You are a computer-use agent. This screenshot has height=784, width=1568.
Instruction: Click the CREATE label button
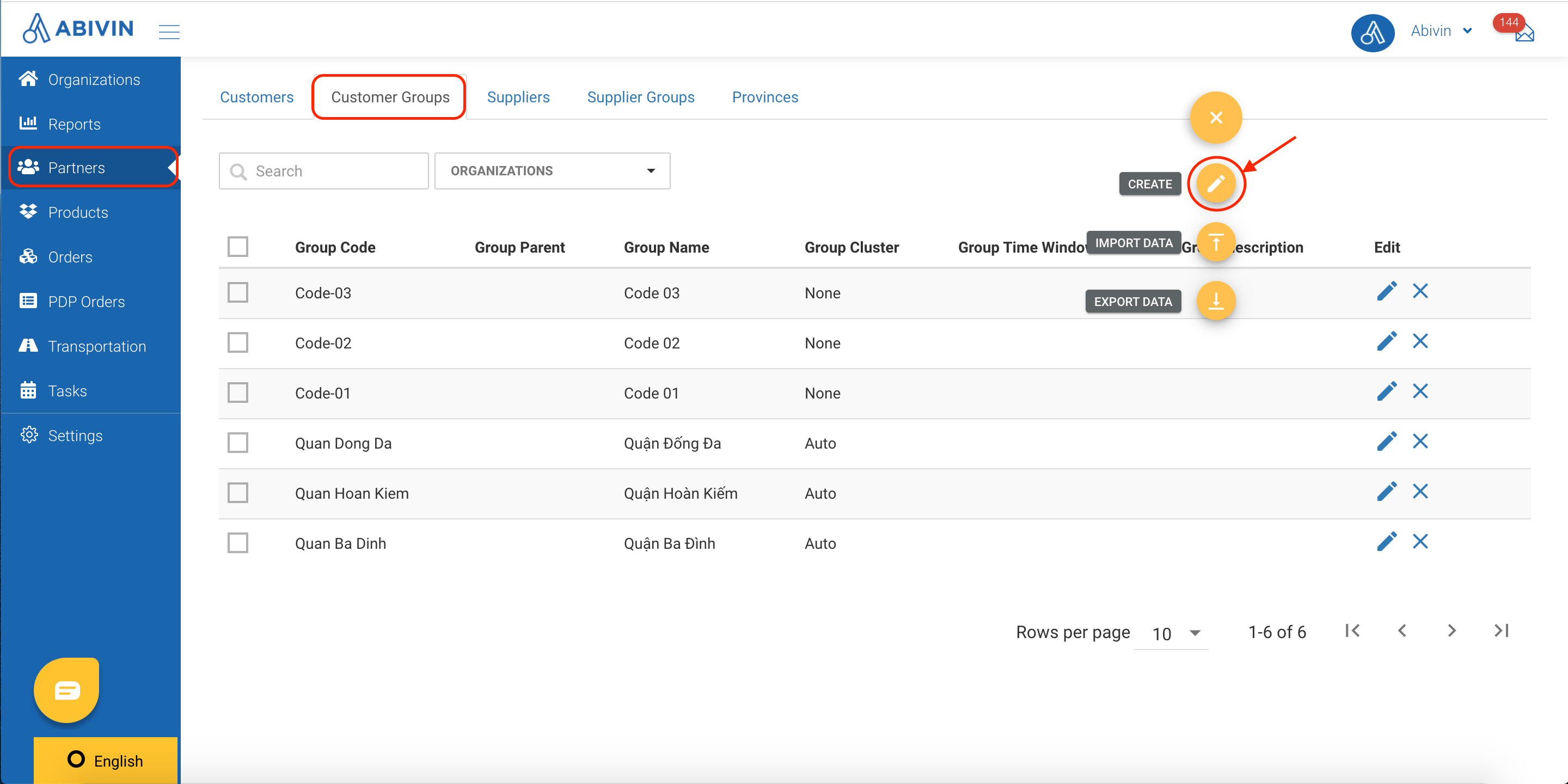pyautogui.click(x=1149, y=184)
